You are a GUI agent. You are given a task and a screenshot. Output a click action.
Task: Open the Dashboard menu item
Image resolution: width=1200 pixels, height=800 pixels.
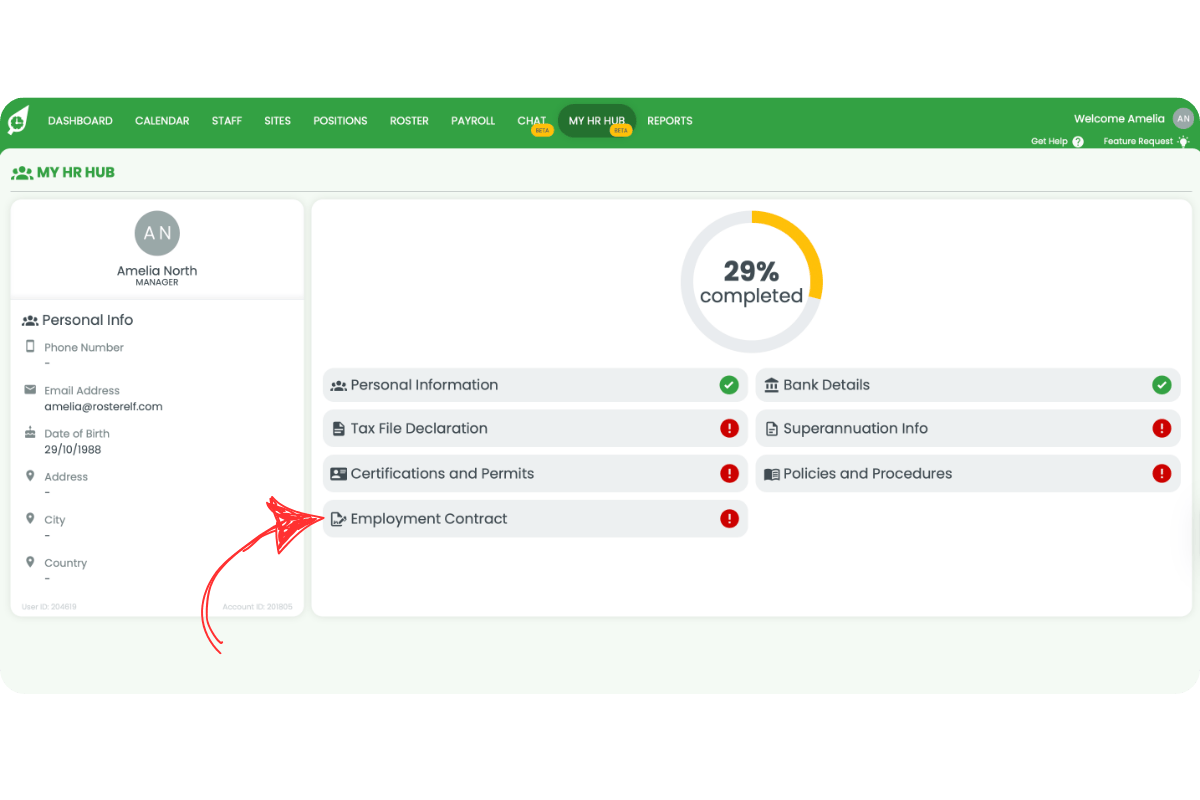coord(80,121)
